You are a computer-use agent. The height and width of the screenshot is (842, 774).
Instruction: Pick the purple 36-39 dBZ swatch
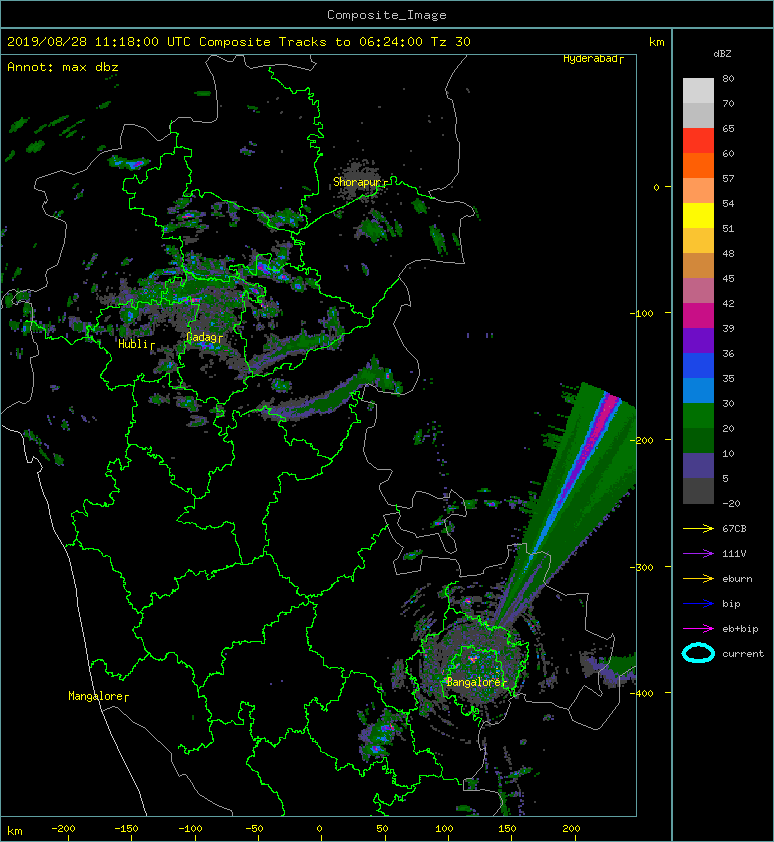pyautogui.click(x=698, y=341)
